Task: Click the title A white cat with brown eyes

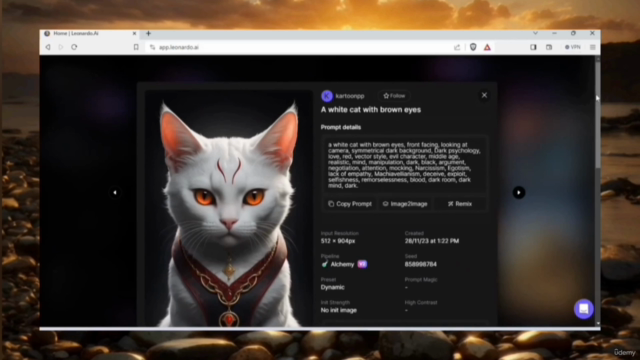Action: pos(371,109)
